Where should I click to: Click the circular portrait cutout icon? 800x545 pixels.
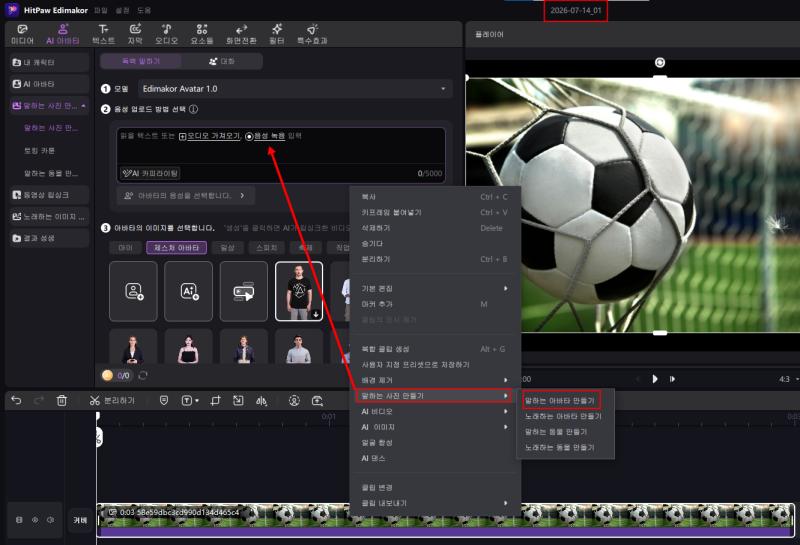pyautogui.click(x=294, y=401)
